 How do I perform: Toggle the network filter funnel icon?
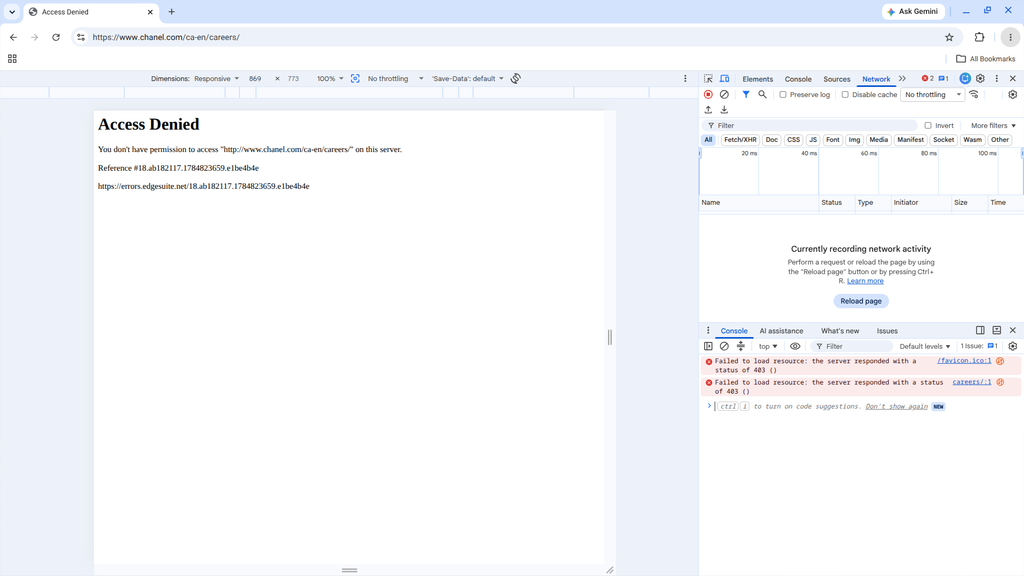[x=746, y=95]
